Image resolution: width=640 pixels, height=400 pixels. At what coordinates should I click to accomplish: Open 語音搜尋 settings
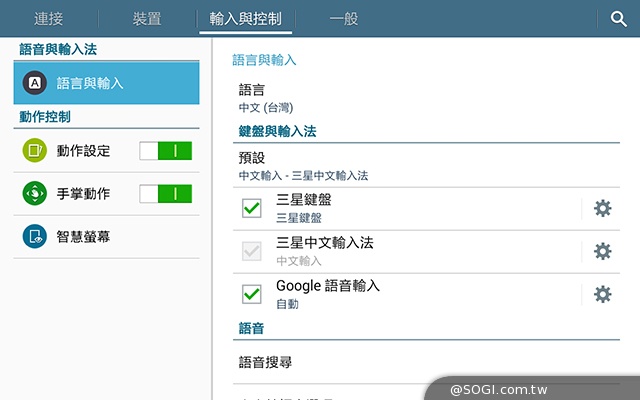(x=427, y=362)
